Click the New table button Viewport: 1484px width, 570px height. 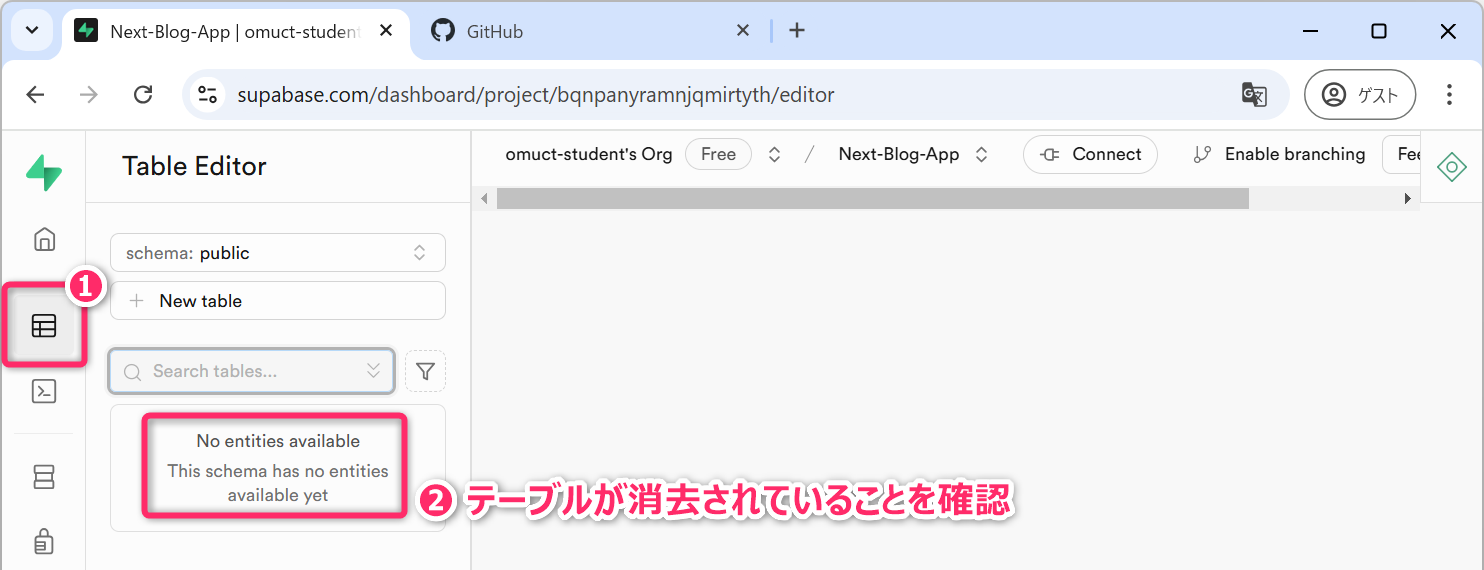point(277,301)
